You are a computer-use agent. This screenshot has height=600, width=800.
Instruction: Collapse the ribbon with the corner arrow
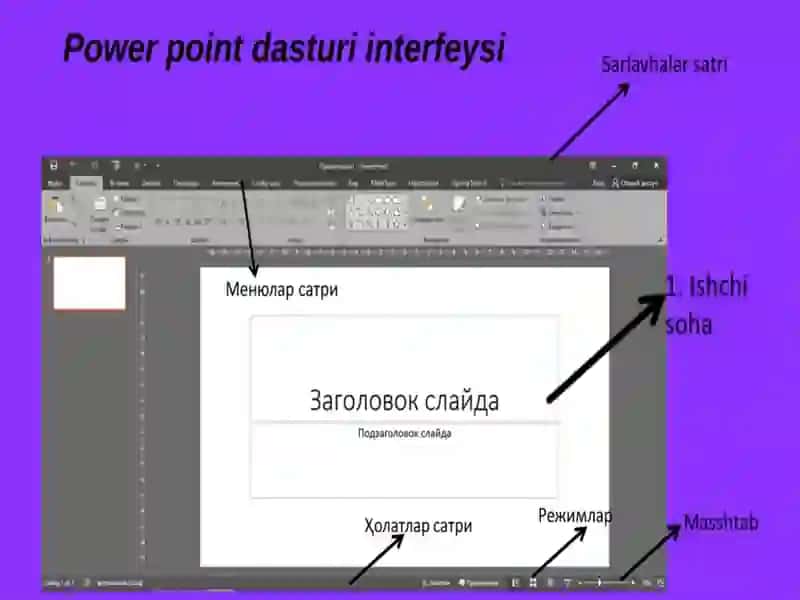(660, 239)
